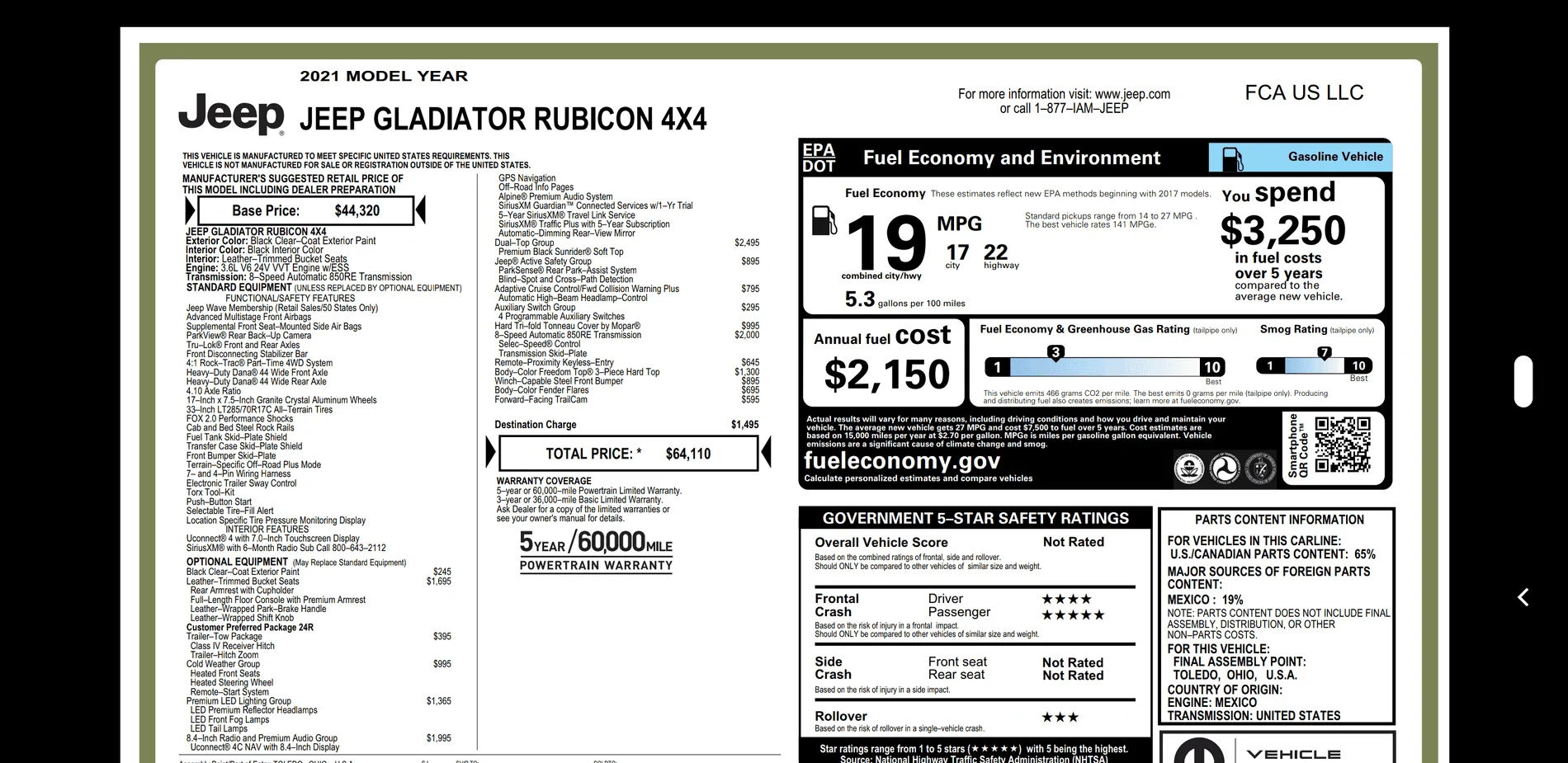Click the TOLEDO, OHIO, U.S.A. assembly point
This screenshot has height=763, width=1568.
[x=1235, y=675]
